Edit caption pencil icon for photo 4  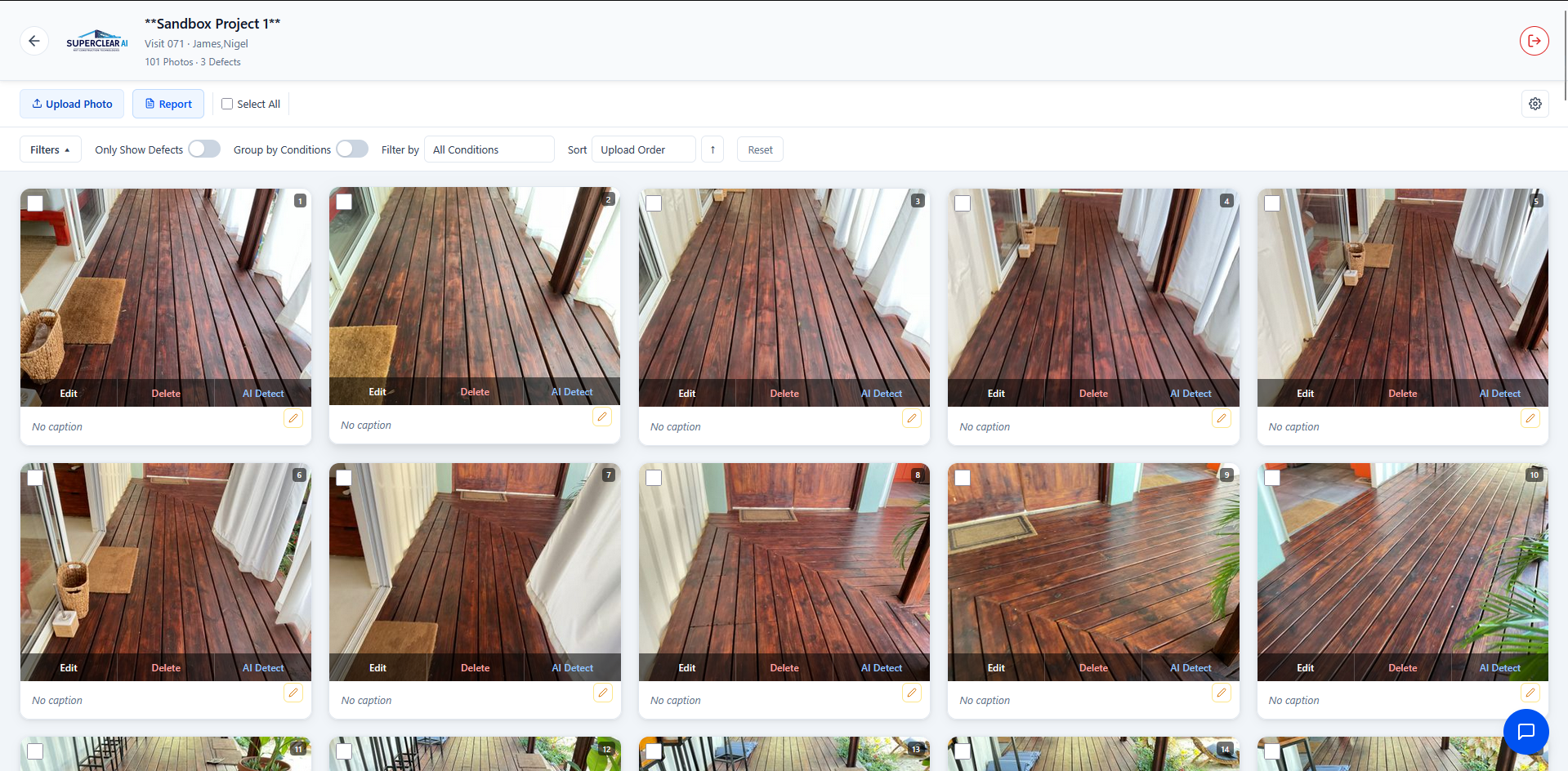coord(1222,418)
